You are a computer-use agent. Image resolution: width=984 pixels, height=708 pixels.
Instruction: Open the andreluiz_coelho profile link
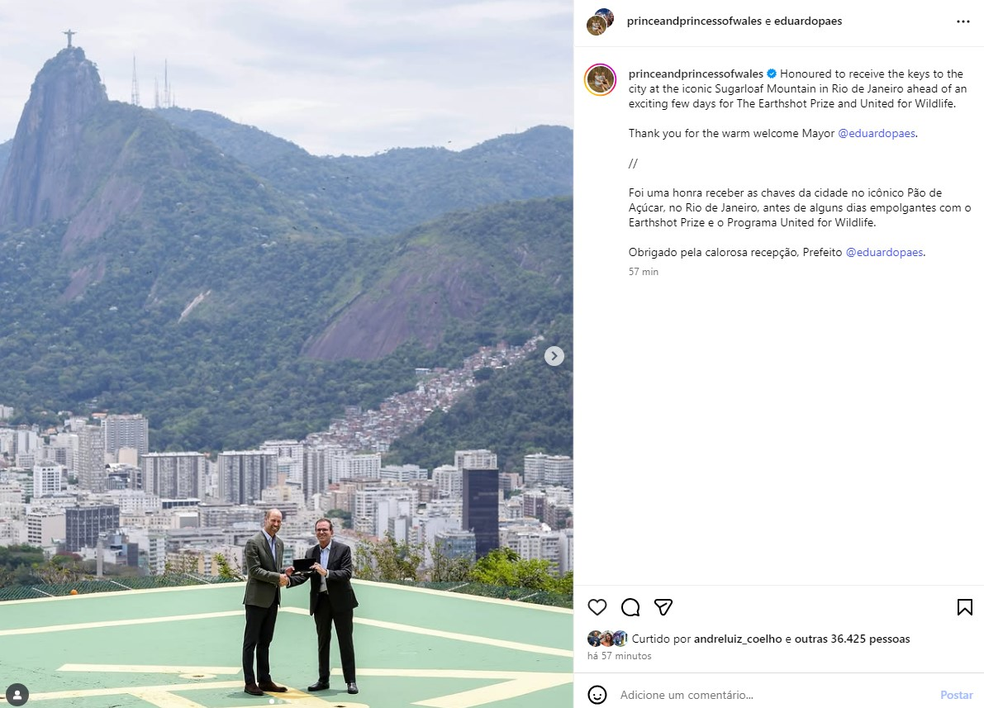(737, 639)
